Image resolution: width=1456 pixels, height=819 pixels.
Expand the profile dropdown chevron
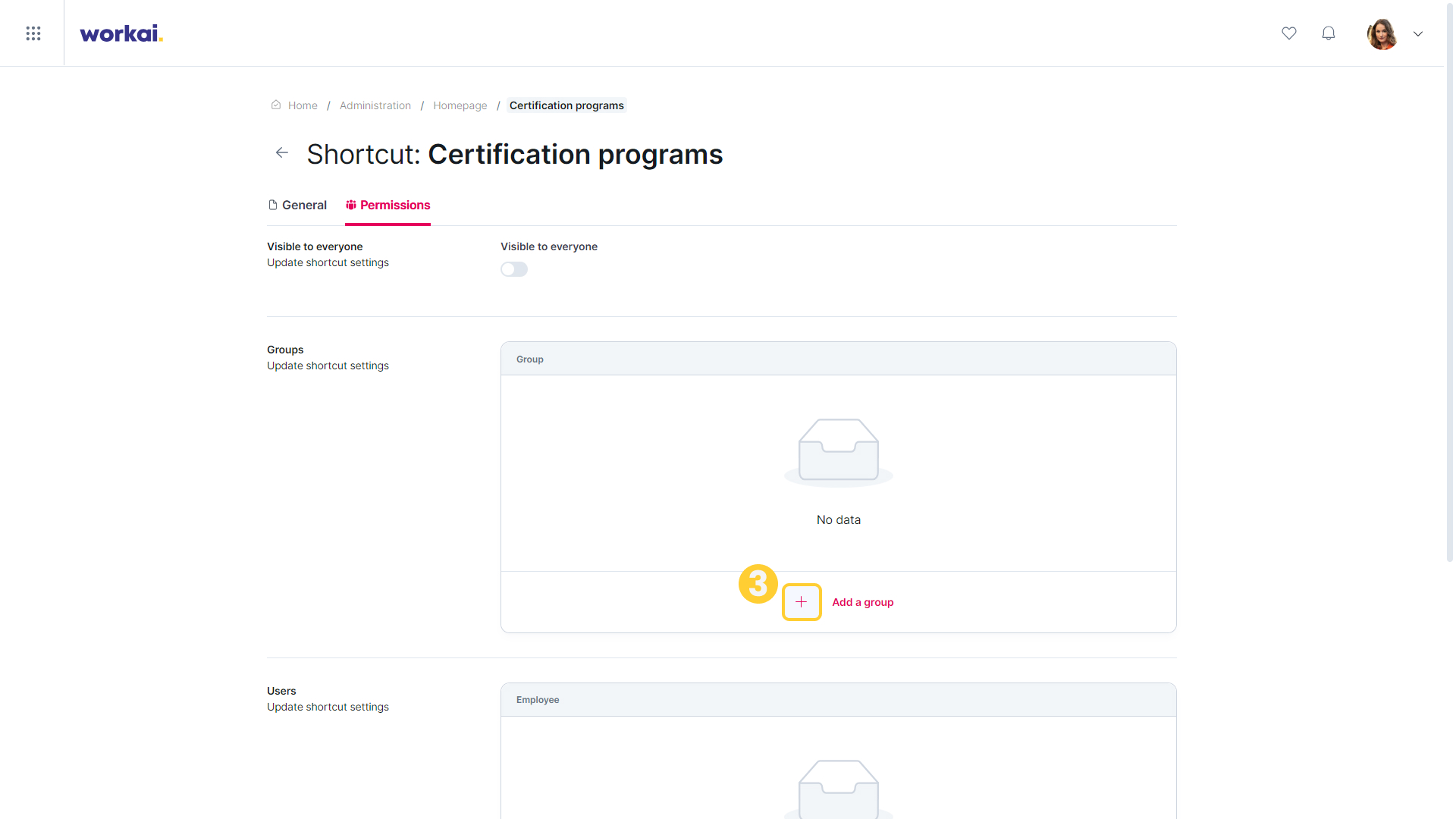pyautogui.click(x=1418, y=33)
